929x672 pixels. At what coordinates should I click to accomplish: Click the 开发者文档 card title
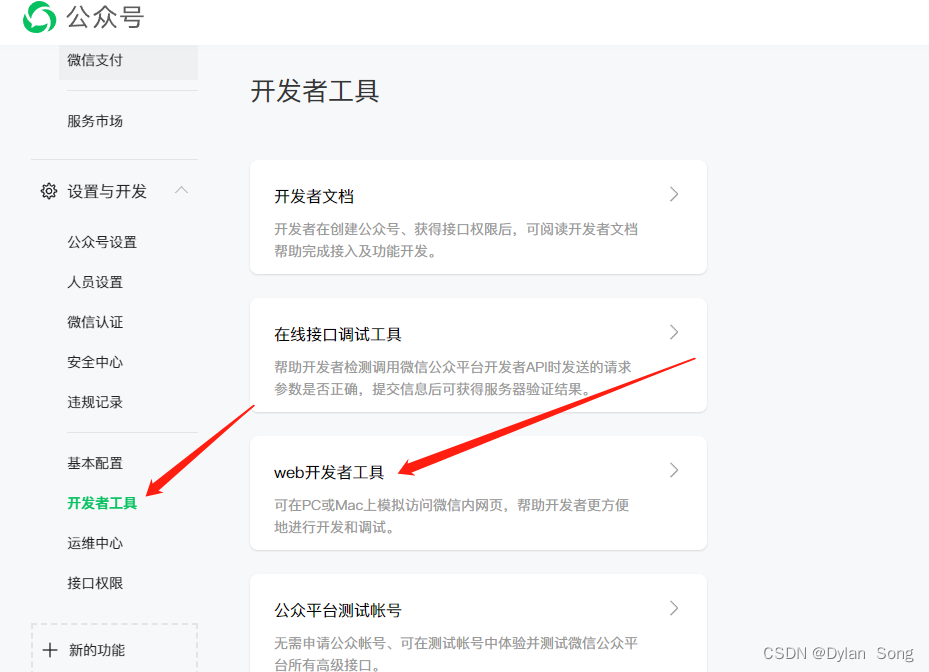[x=314, y=196]
